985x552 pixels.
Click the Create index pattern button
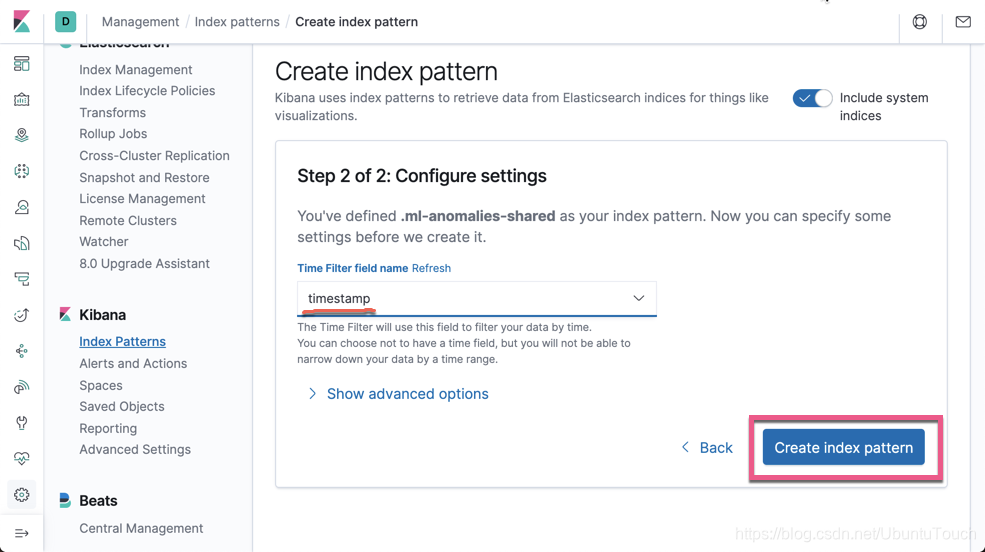(x=843, y=448)
